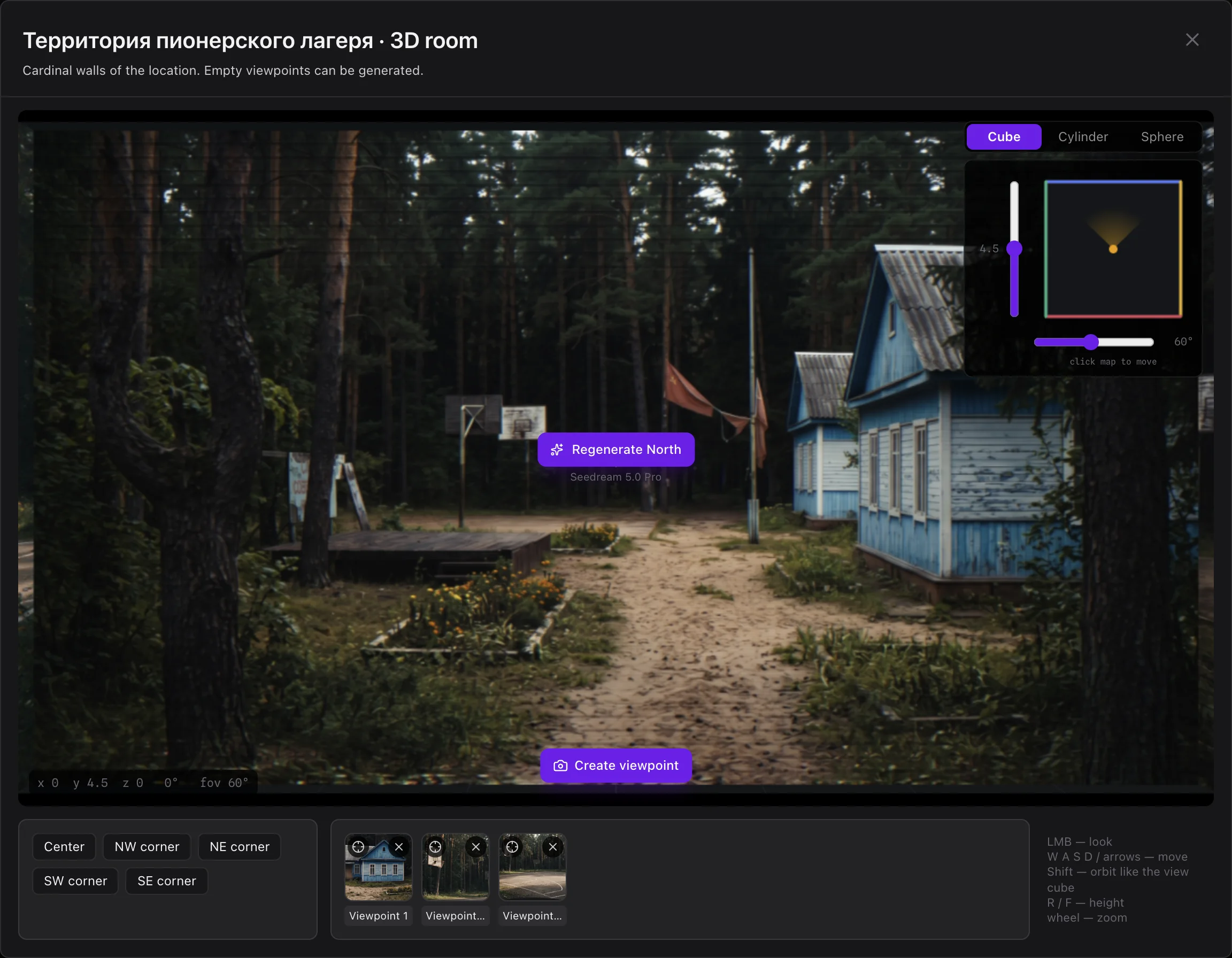
Task: Delete the second viewpoint using its X icon
Action: coord(475,846)
